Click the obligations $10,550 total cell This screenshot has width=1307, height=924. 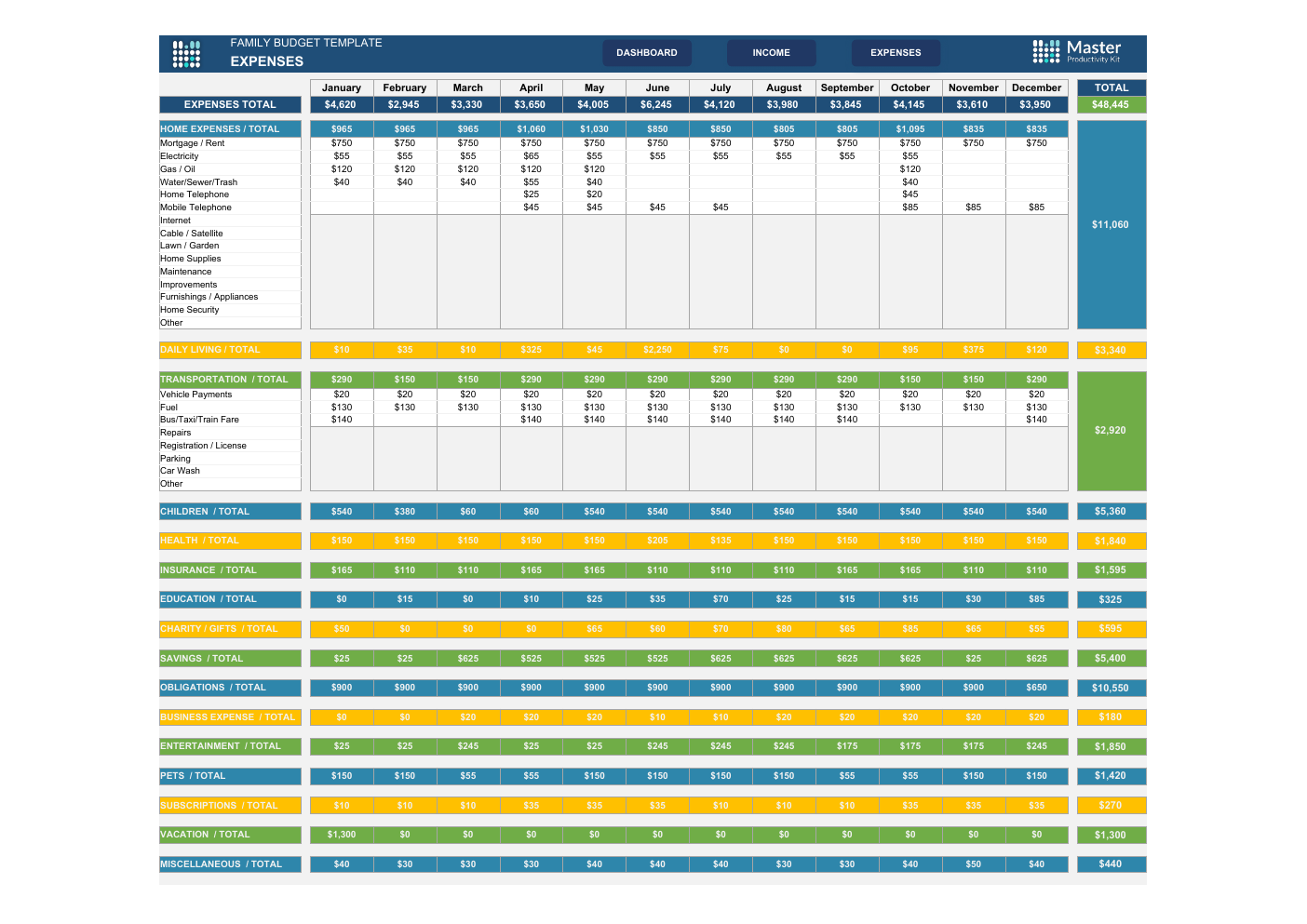point(1112,689)
